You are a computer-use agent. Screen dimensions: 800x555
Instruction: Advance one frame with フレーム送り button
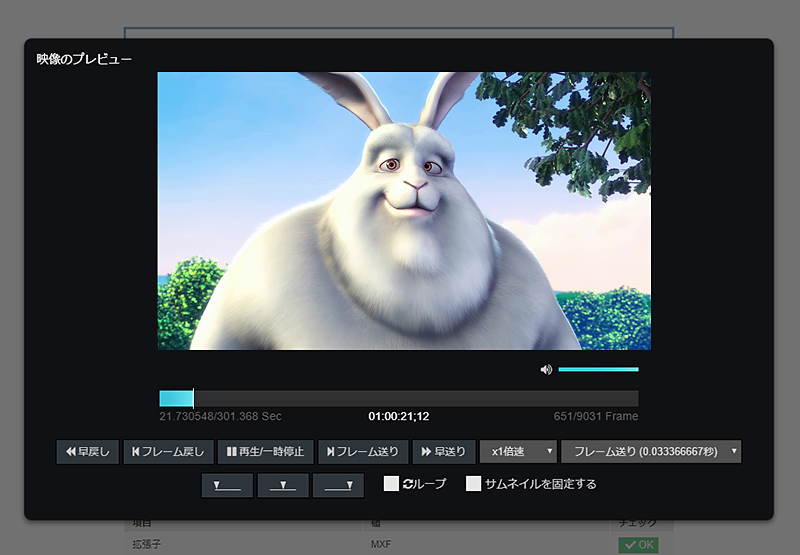tap(363, 451)
